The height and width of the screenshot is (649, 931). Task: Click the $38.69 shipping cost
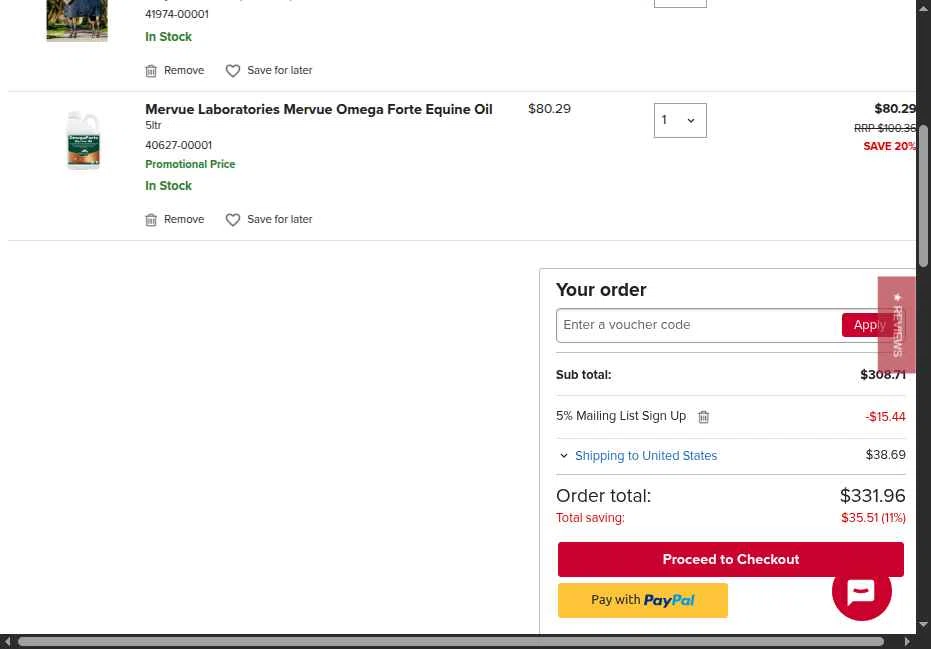click(885, 455)
